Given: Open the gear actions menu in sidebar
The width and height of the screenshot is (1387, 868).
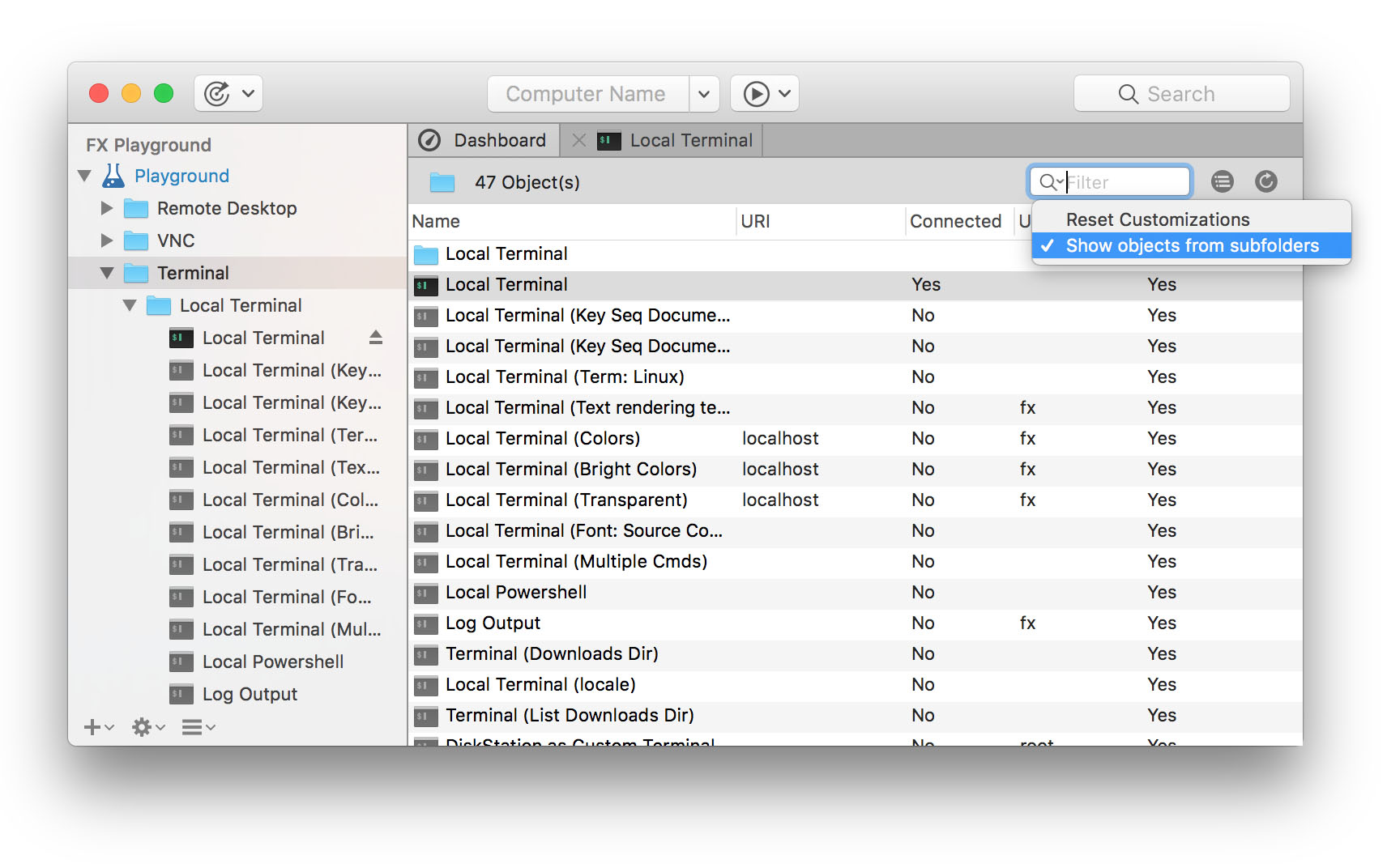Looking at the screenshot, I should pyautogui.click(x=143, y=727).
